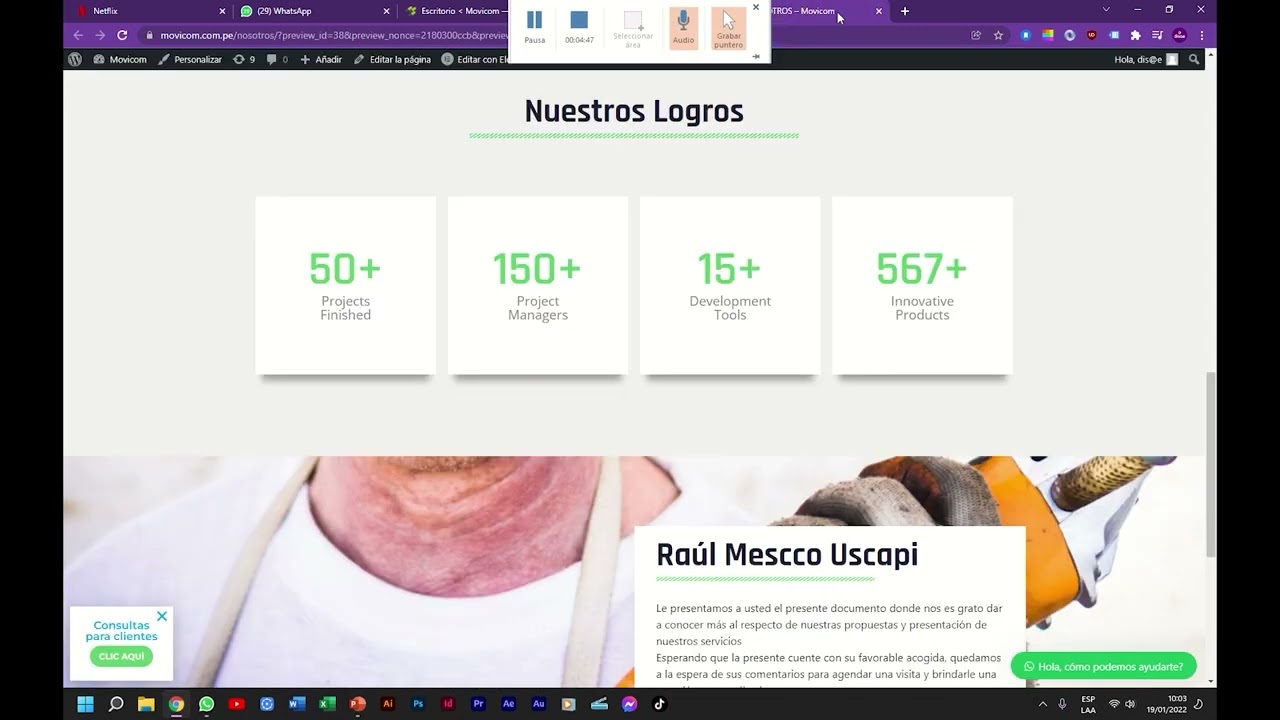The image size is (1280, 720).
Task: Open the WordPress logo menu
Action: 74,59
